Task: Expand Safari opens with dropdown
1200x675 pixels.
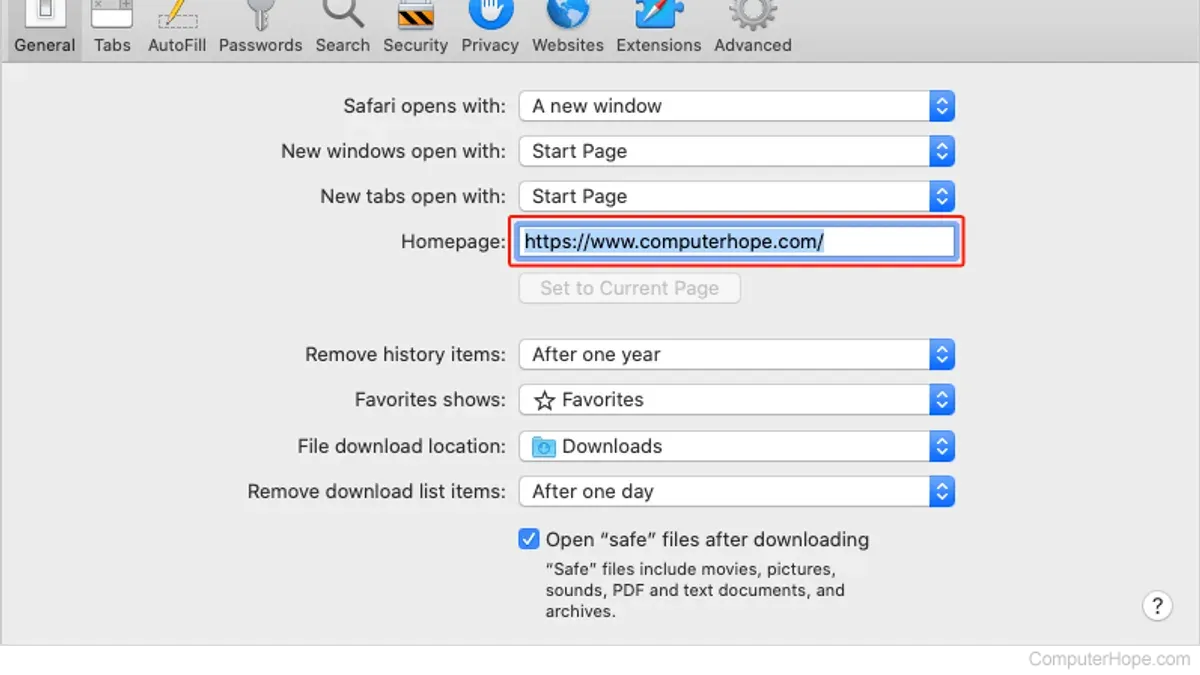Action: pyautogui.click(x=737, y=106)
